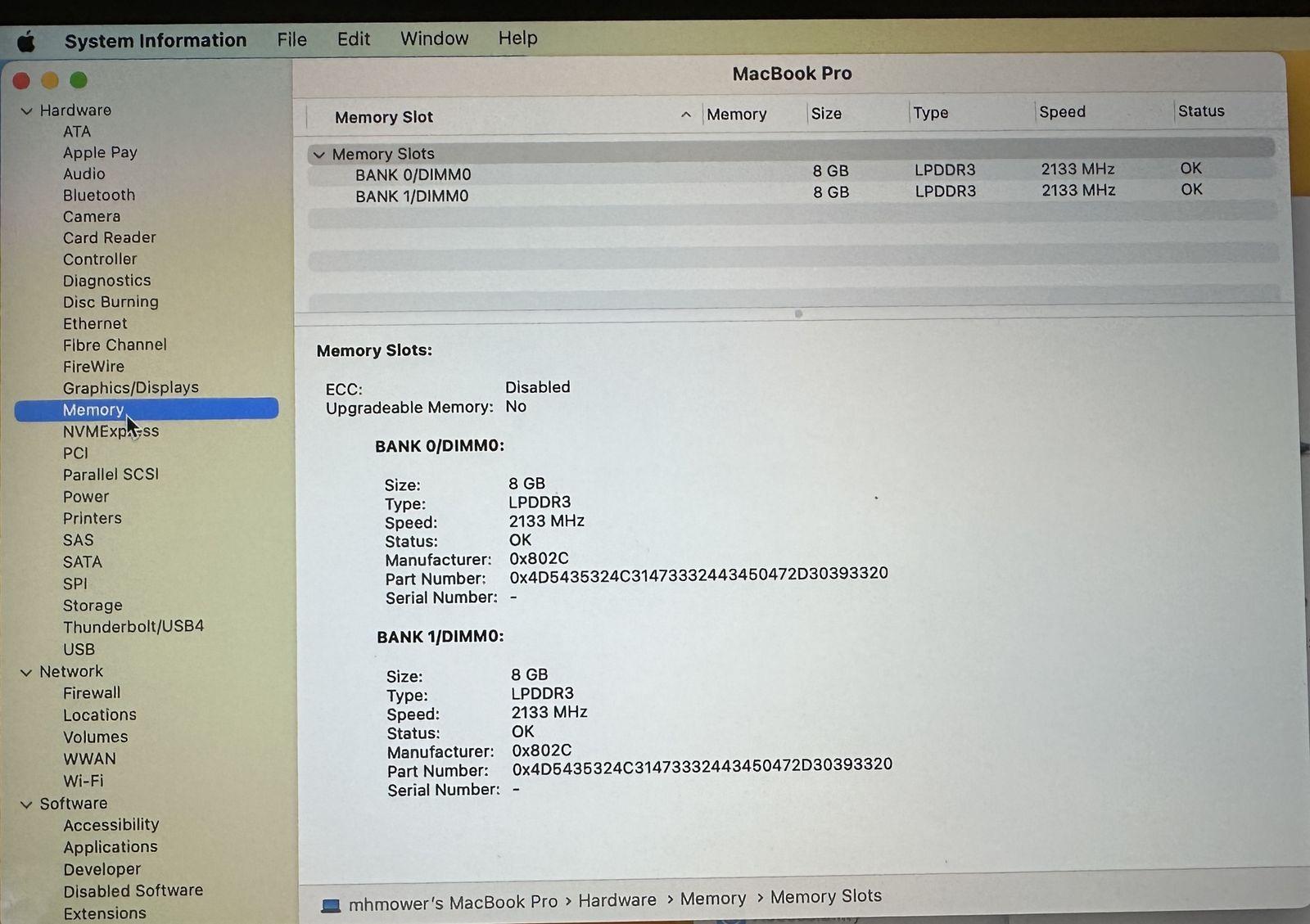Click Memory in the bottom path bar
Image resolution: width=1310 pixels, height=924 pixels.
[712, 899]
